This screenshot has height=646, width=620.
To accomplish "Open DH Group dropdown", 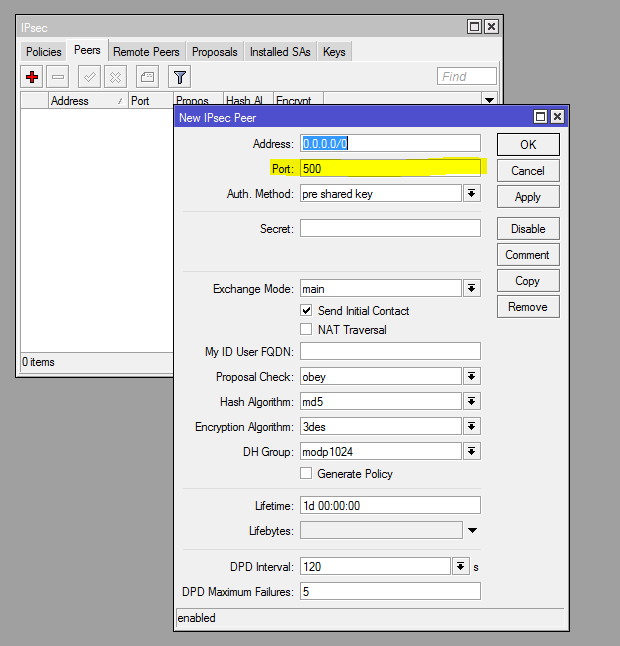I will pos(472,451).
